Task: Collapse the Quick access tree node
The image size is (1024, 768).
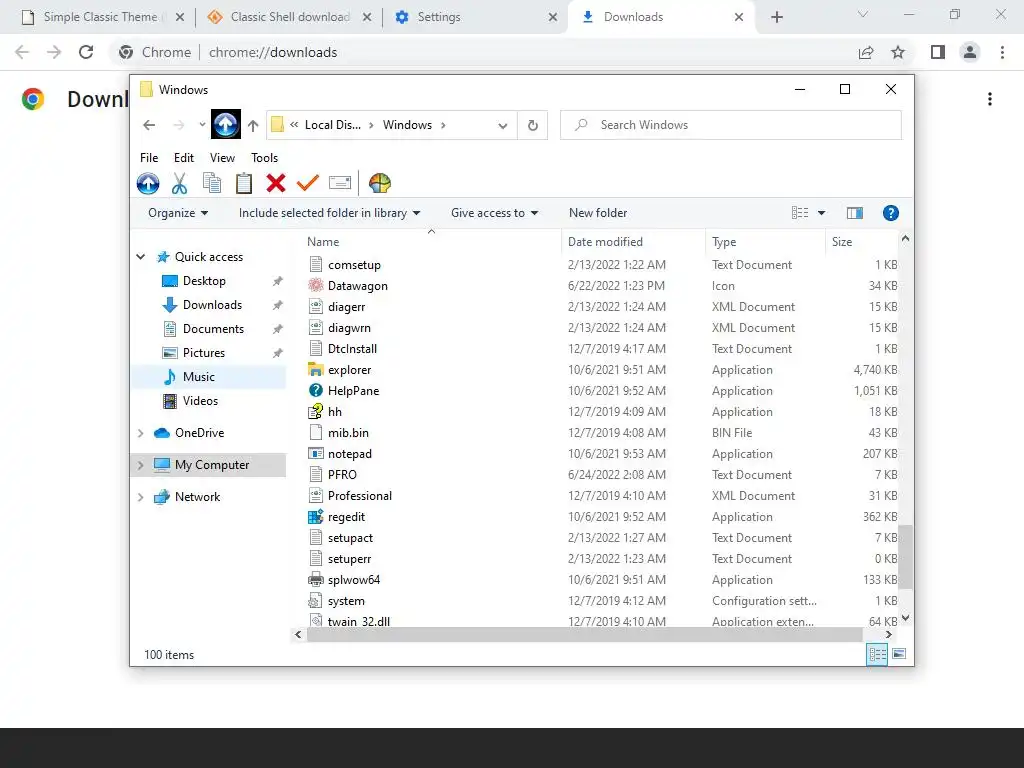Action: tap(140, 257)
